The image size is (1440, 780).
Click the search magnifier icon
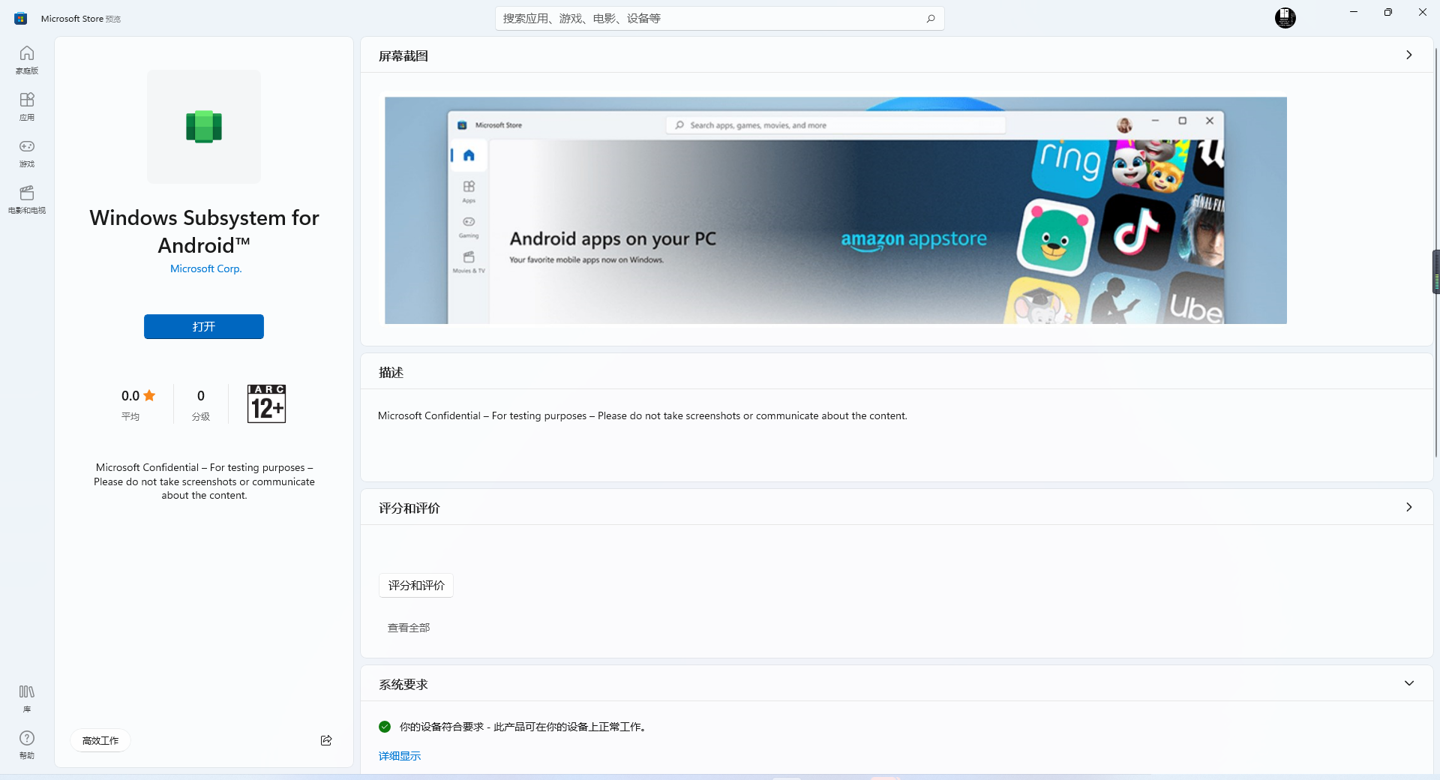pyautogui.click(x=930, y=18)
